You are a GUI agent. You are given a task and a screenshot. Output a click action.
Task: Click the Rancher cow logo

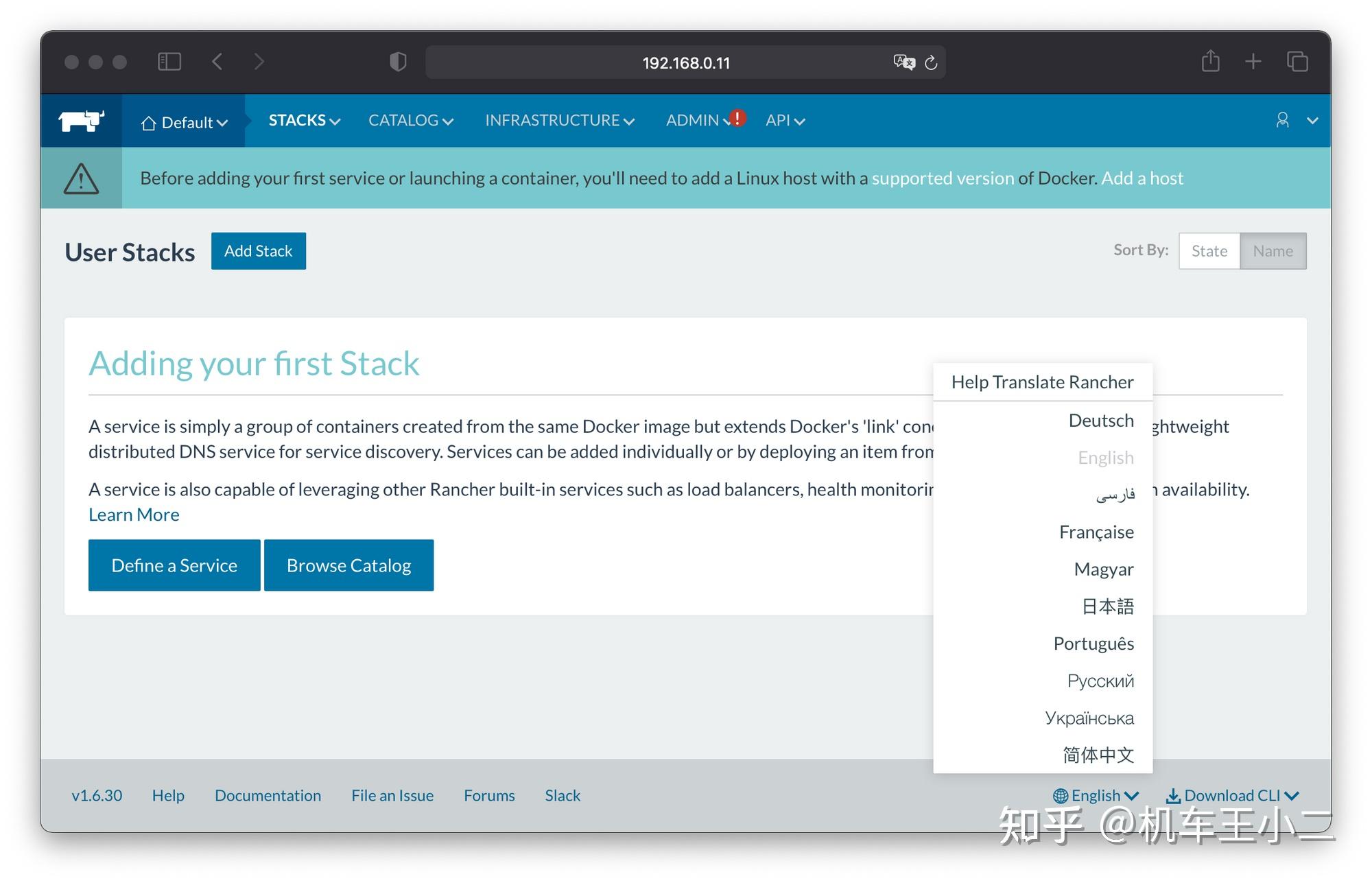(x=81, y=121)
